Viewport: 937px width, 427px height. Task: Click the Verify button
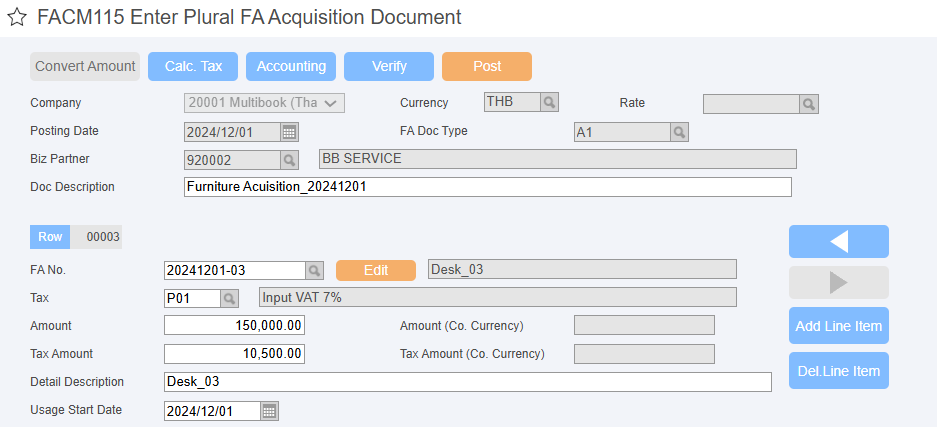tap(389, 66)
